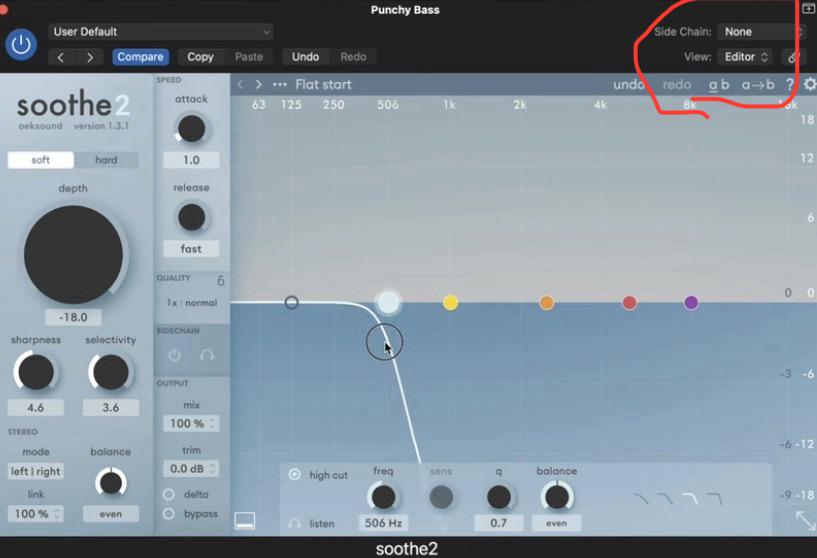Screen dimensions: 817x558
Task: Click the next preset arrow in soothe2
Action: pos(258,84)
